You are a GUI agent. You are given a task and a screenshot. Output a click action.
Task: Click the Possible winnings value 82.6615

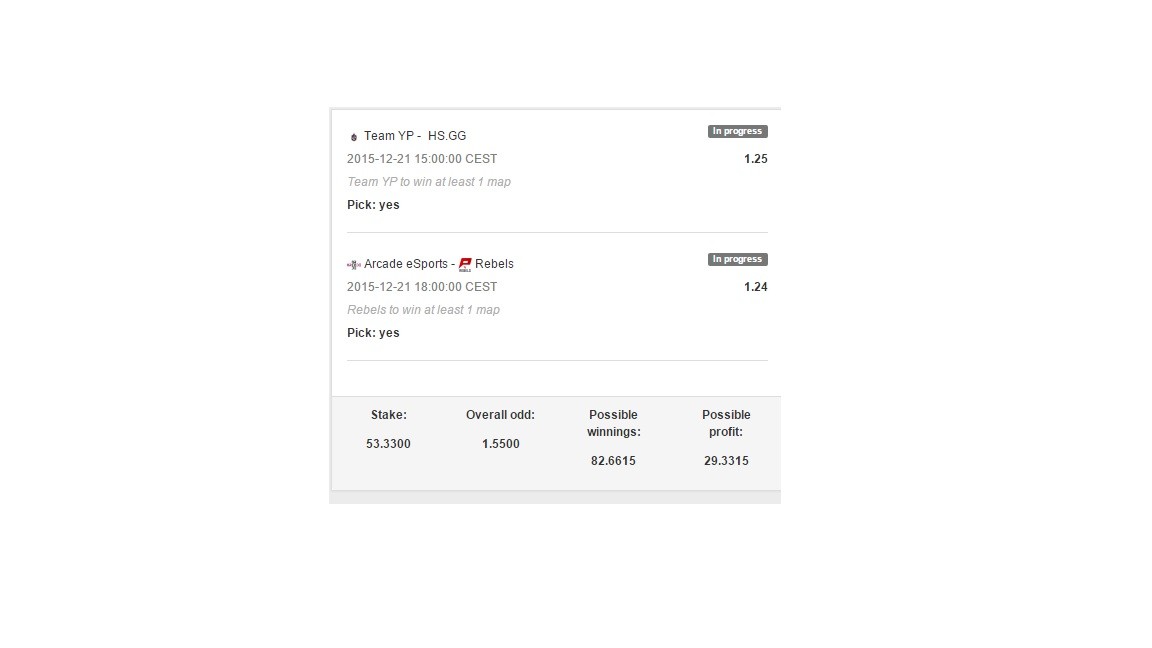pos(613,461)
